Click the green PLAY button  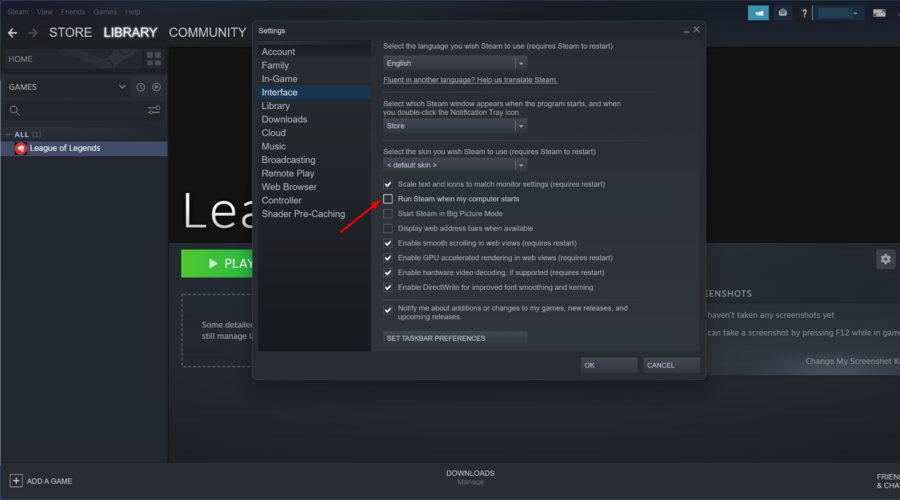pos(217,263)
